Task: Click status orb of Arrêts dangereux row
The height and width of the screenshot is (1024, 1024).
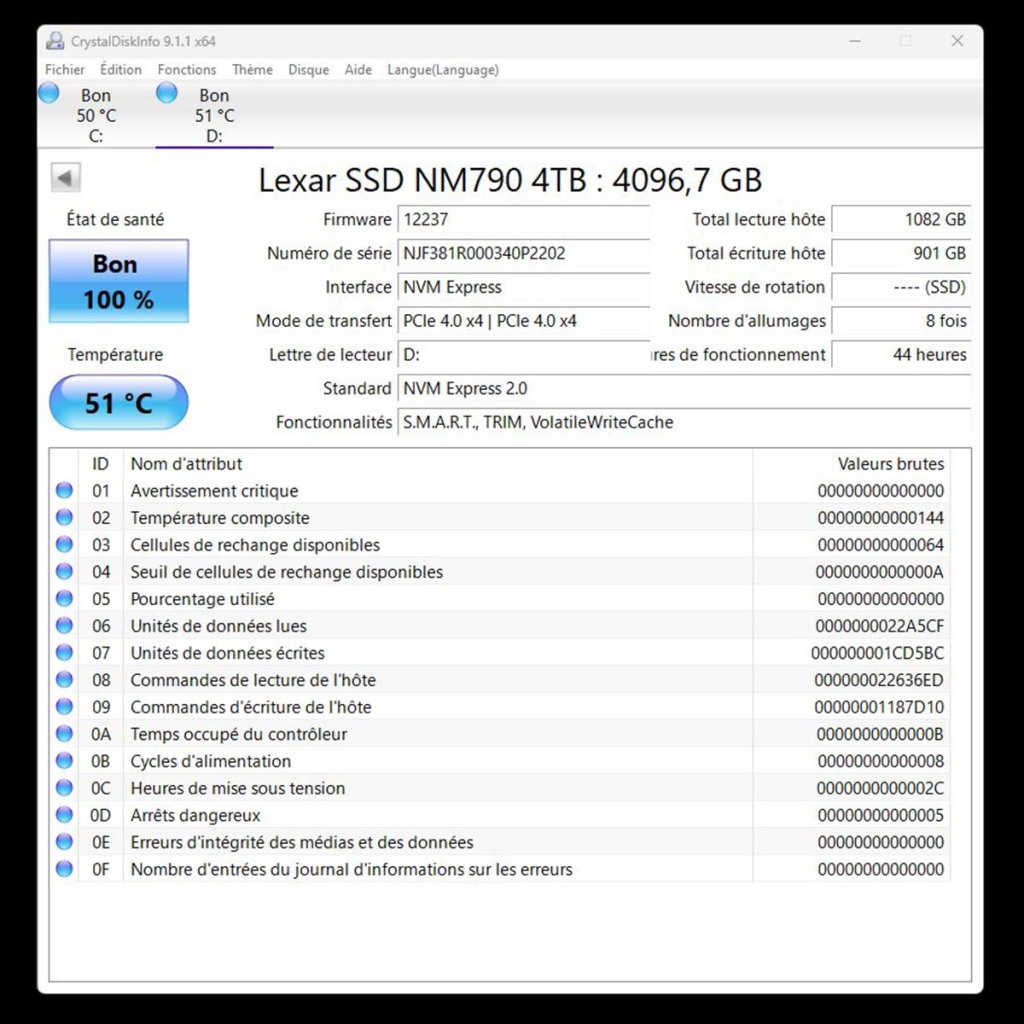Action: [64, 815]
